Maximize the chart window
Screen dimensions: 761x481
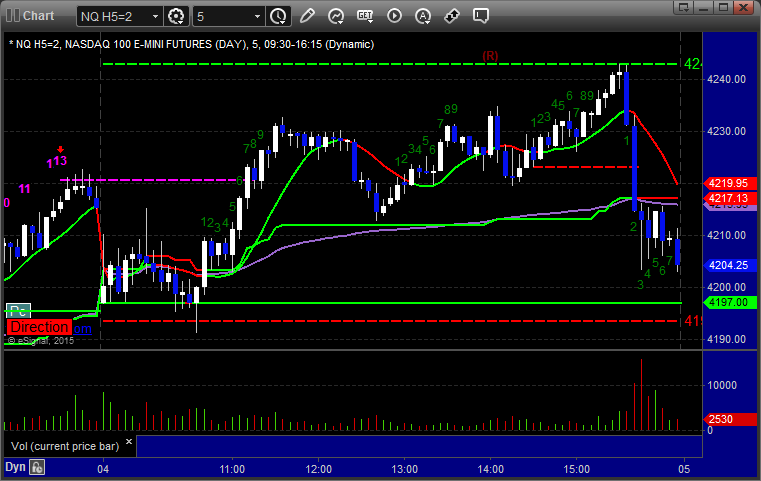[x=724, y=7]
